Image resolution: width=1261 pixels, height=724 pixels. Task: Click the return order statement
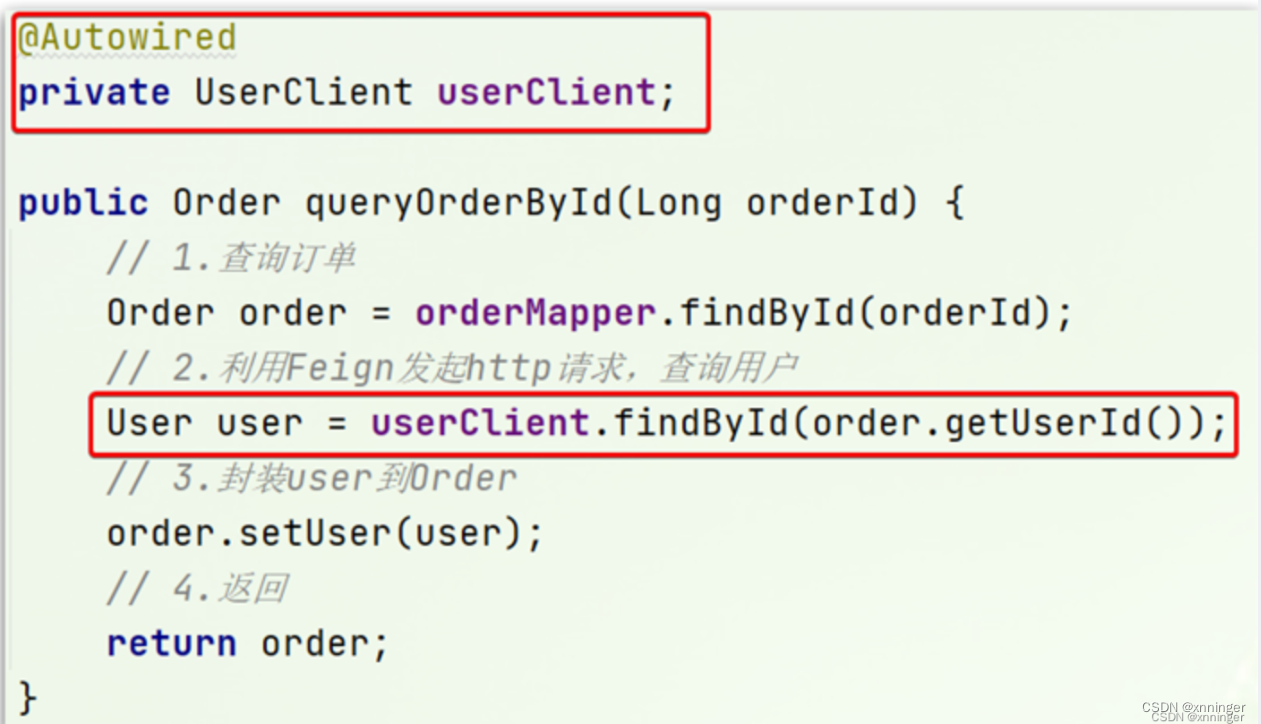coord(247,643)
